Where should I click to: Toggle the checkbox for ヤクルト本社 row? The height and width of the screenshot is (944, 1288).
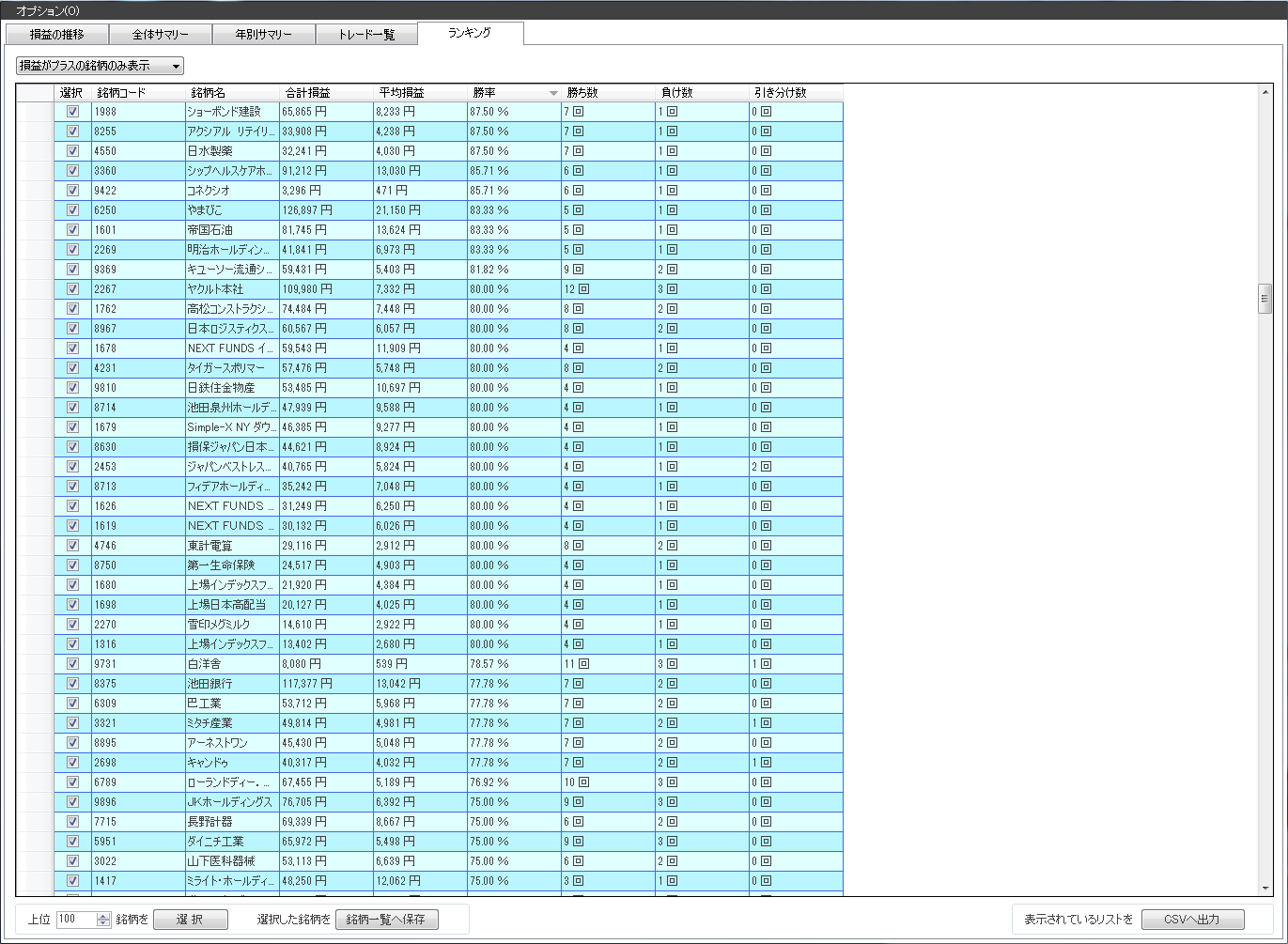point(72,289)
